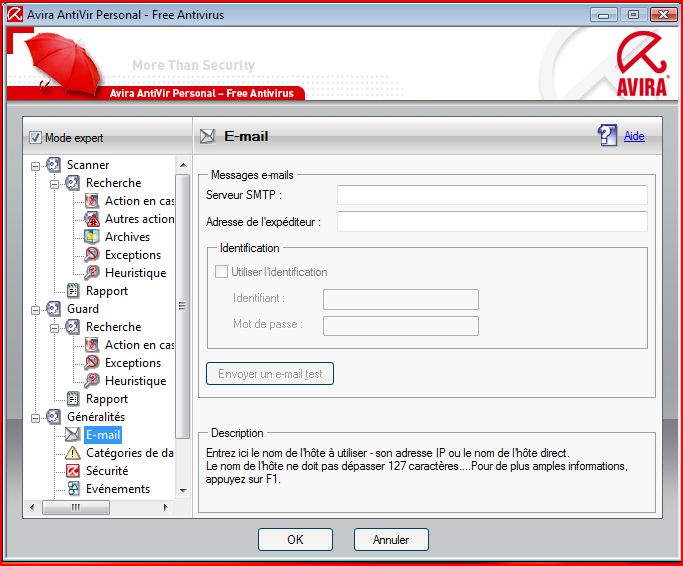This screenshot has width=683, height=566.
Task: Click the Mot de passe field
Action: click(401, 325)
